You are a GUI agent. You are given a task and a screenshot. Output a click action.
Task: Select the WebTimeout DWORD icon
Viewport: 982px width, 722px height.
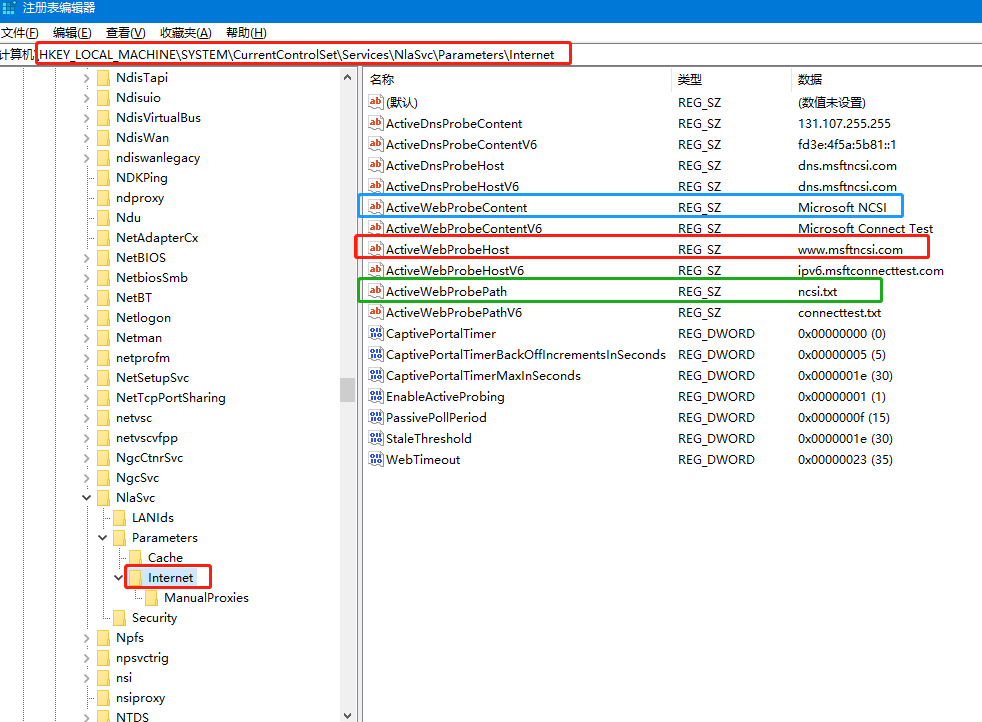375,459
